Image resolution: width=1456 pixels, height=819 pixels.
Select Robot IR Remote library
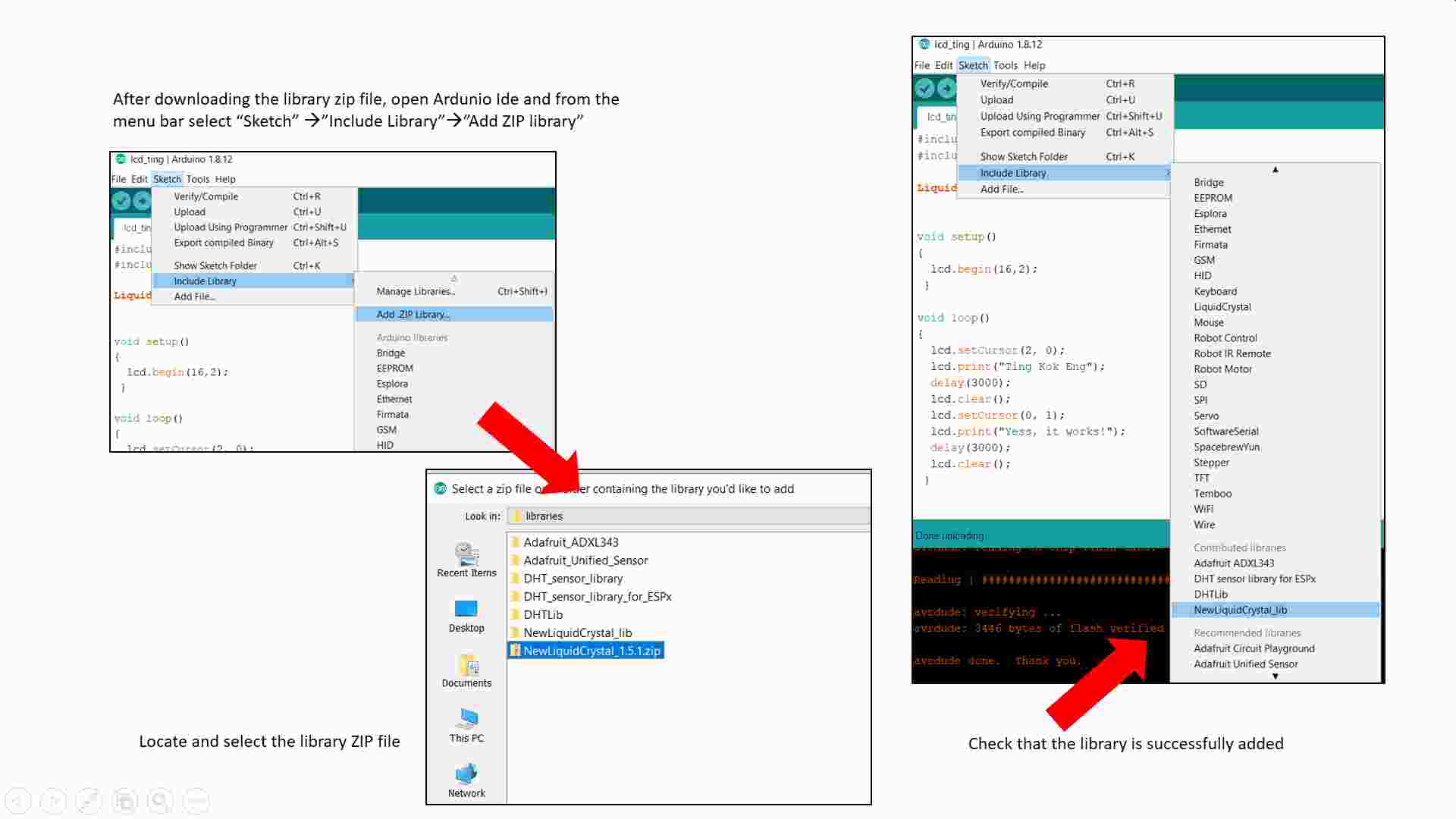tap(1276, 353)
